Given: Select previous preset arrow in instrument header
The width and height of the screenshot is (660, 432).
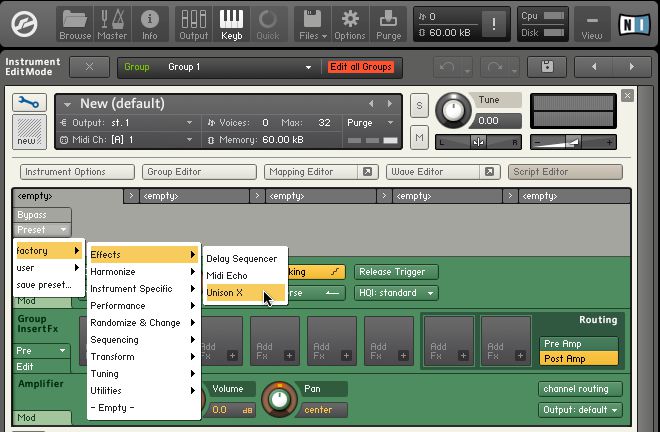Looking at the screenshot, I should (371, 104).
